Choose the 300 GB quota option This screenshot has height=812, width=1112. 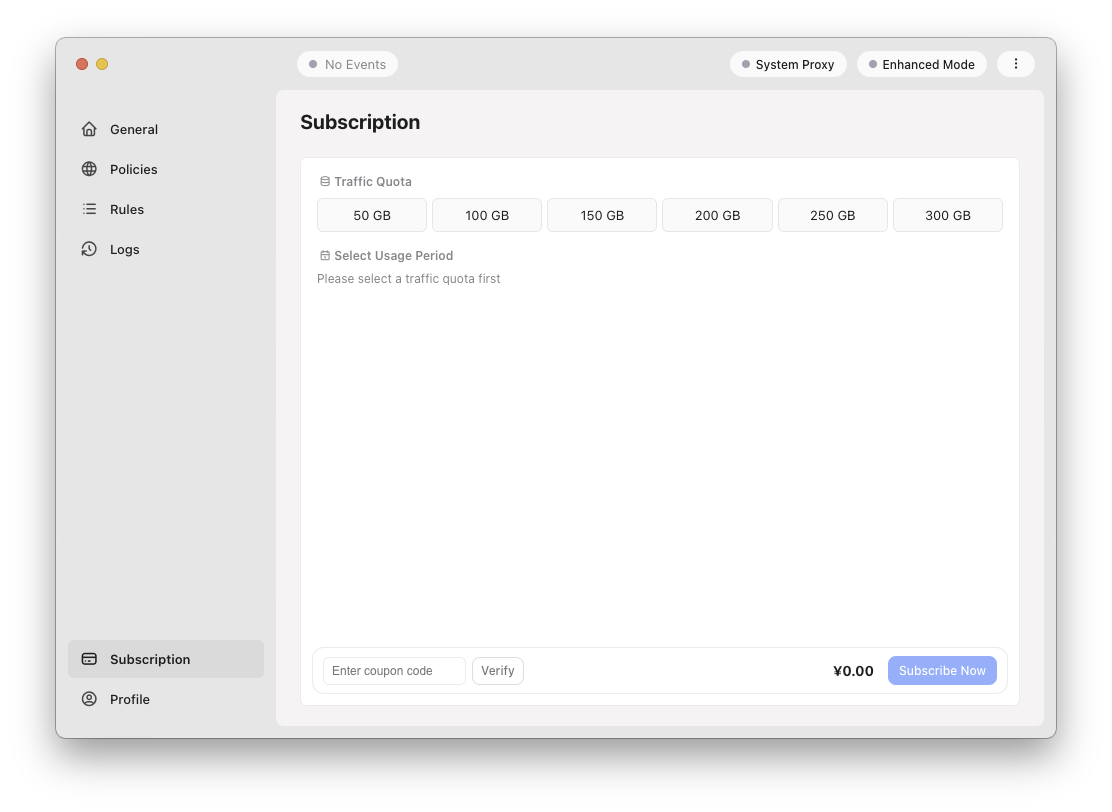coord(947,214)
